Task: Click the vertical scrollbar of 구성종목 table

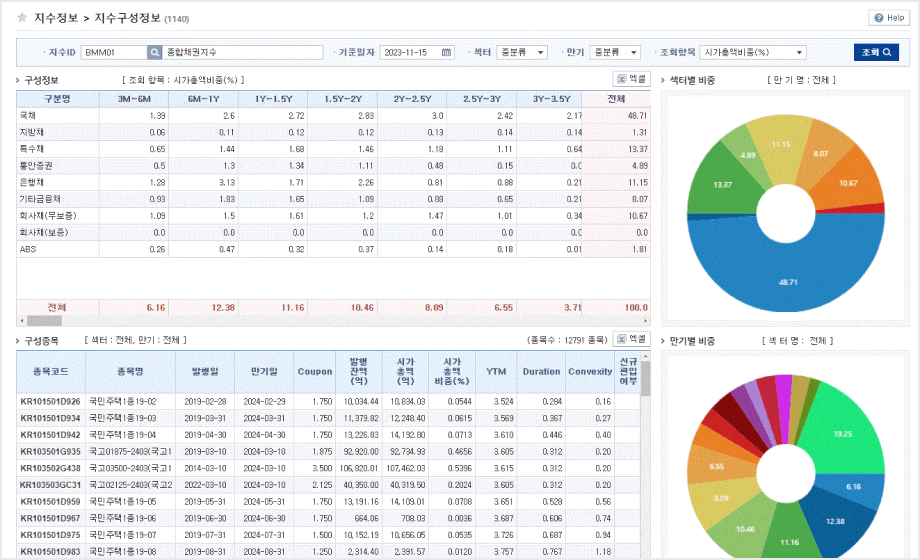Action: click(x=645, y=379)
